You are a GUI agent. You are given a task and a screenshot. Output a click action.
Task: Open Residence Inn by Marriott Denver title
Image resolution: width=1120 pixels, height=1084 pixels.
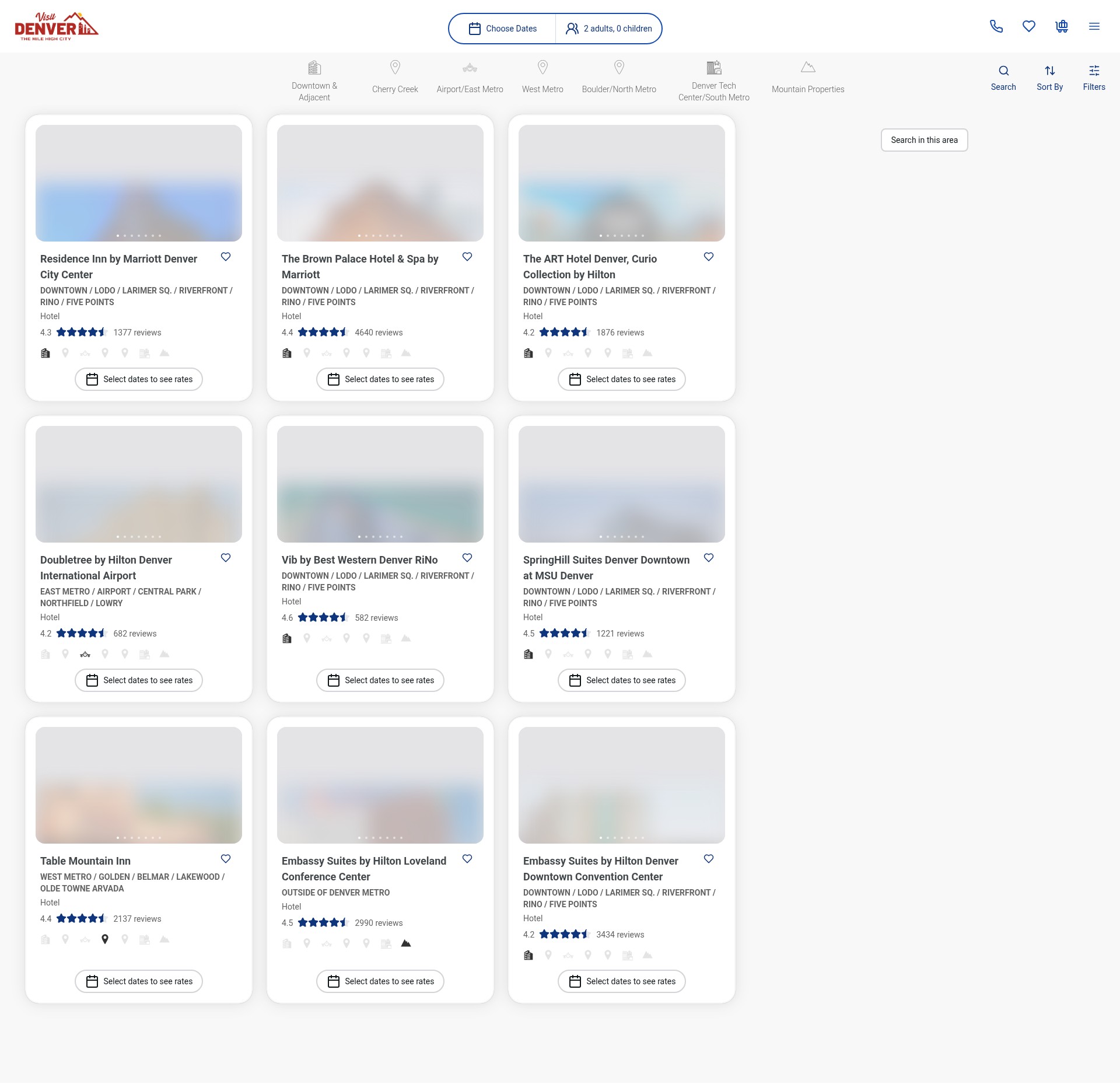(x=119, y=267)
